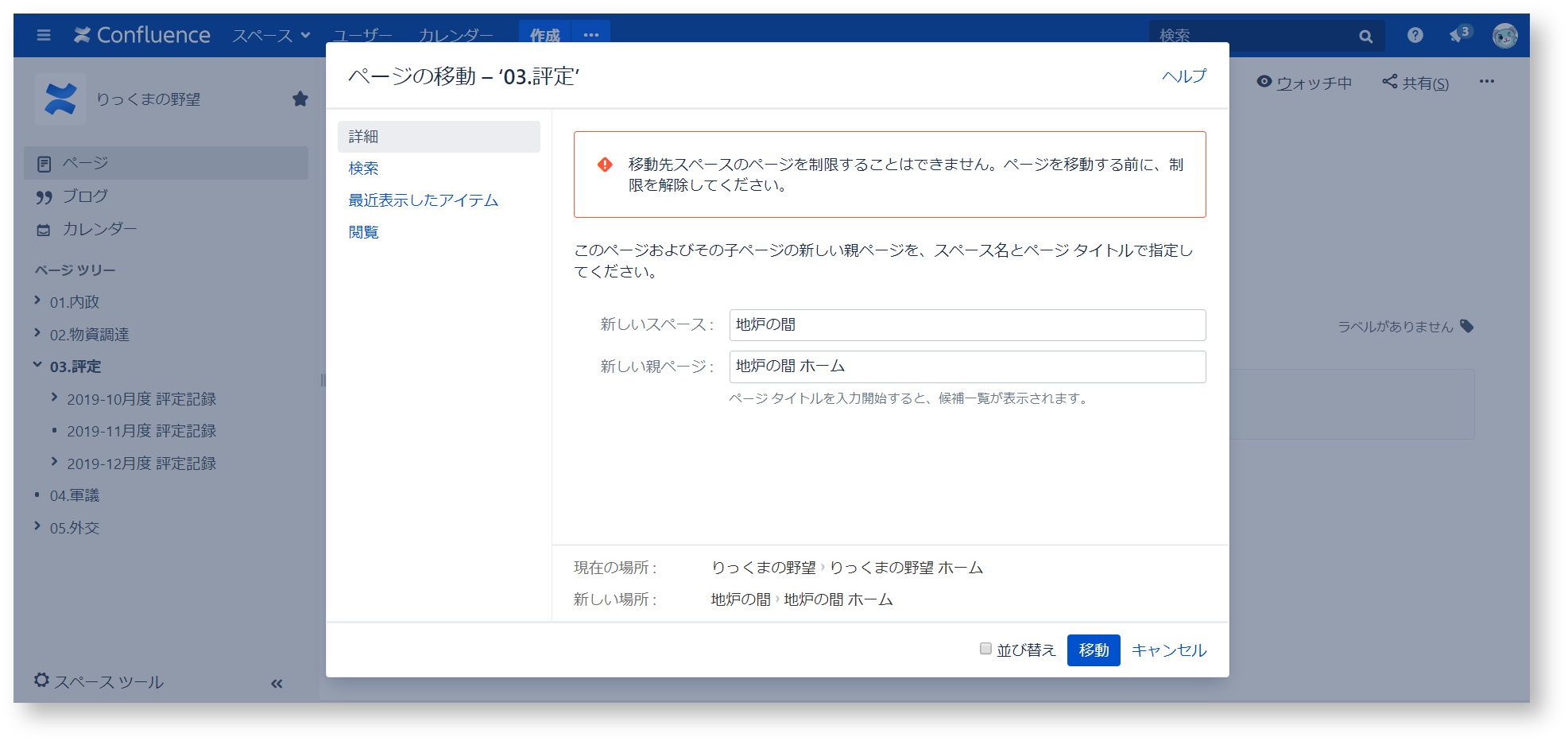Click the label tag icon near ラベルがありません
This screenshot has width=1568, height=741.
(1469, 326)
